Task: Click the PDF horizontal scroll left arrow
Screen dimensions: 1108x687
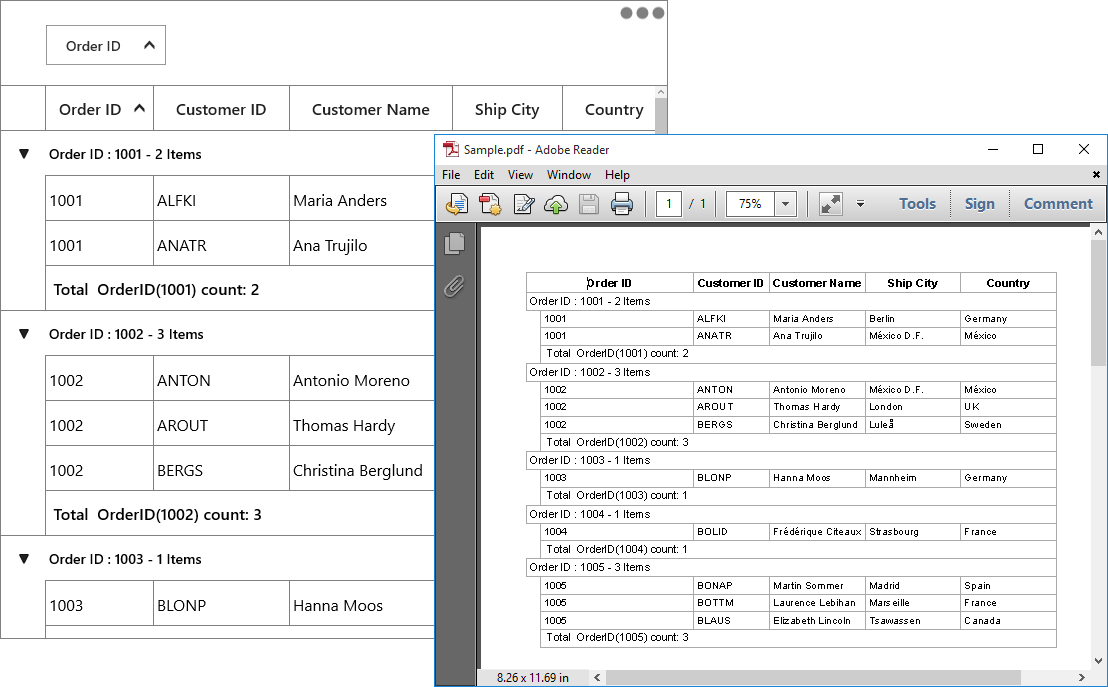Action: click(597, 677)
